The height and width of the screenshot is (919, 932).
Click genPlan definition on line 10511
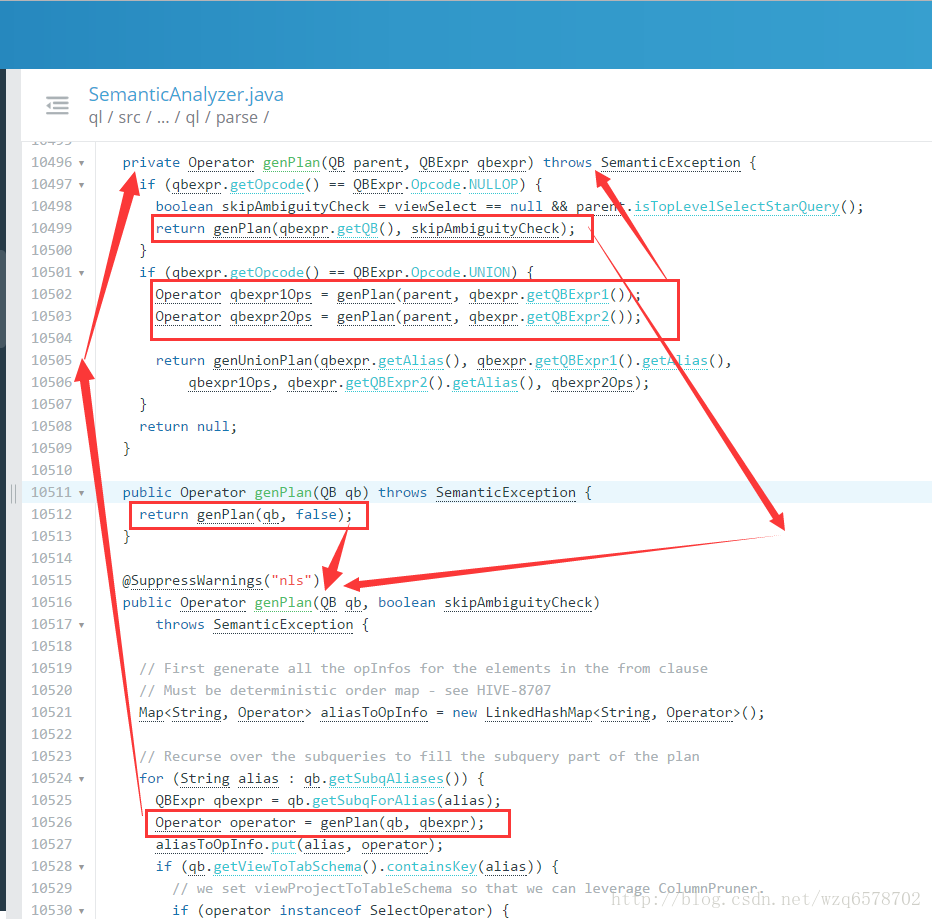(283, 493)
